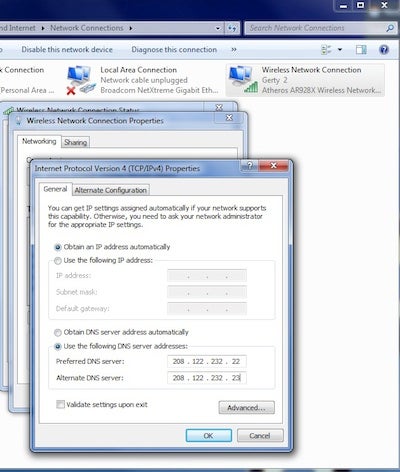Click the change view icon
The width and height of the screenshot is (400, 472).
tap(326, 50)
